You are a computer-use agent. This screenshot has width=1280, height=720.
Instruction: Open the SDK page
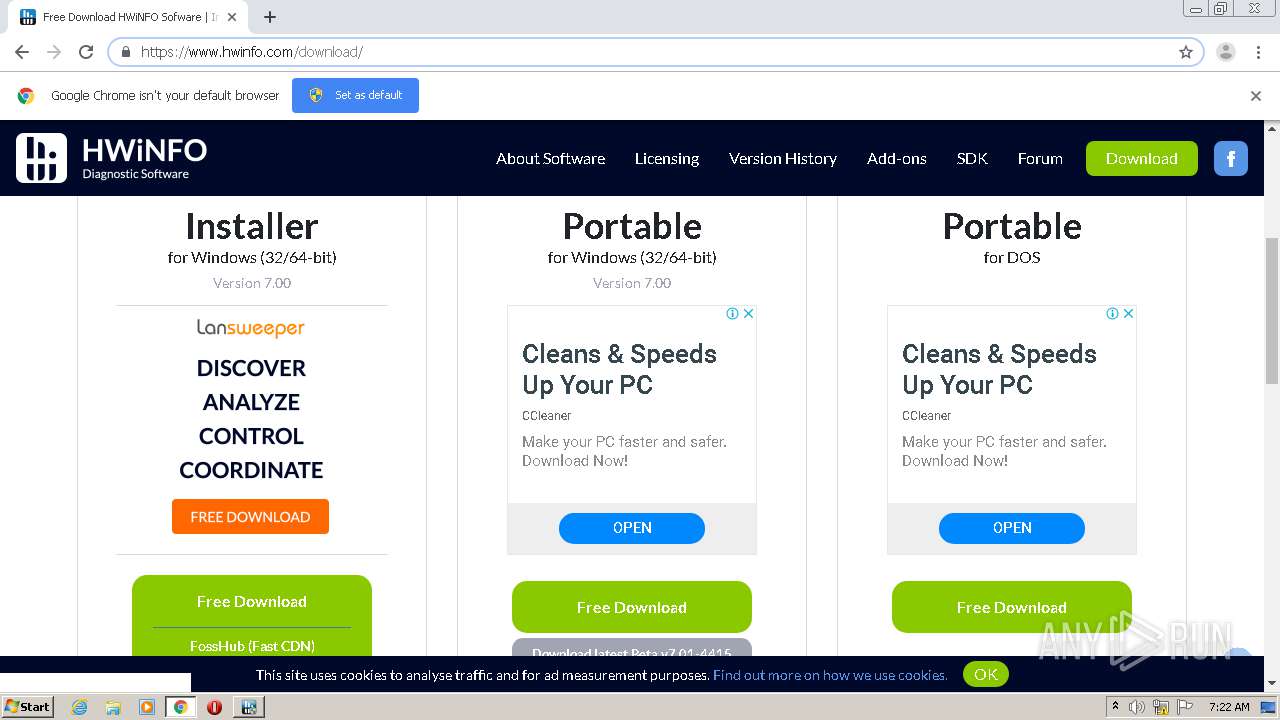click(972, 158)
